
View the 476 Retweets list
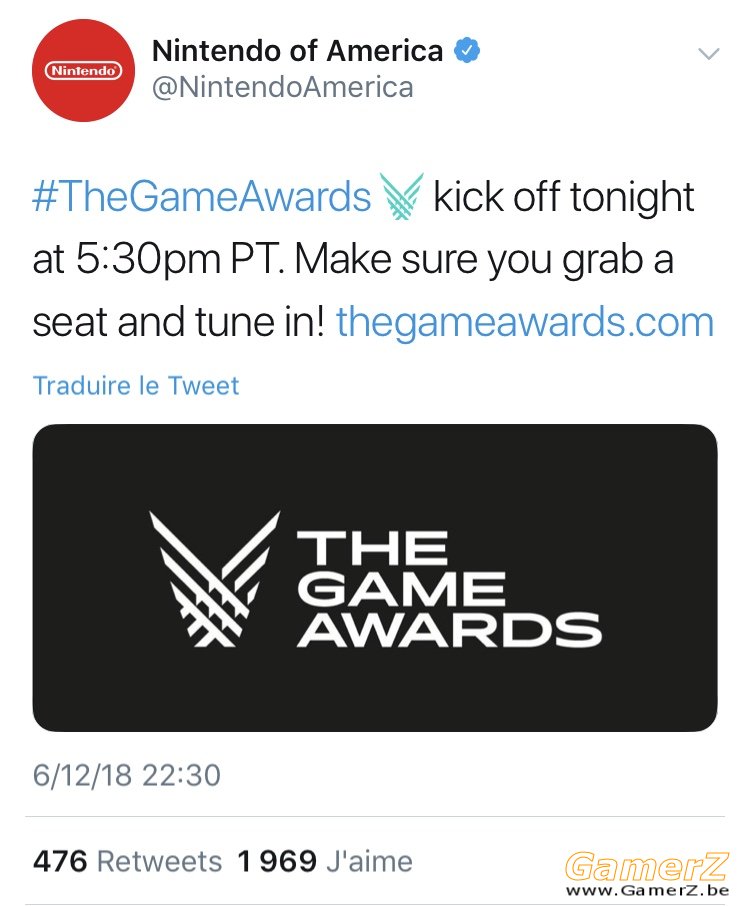tap(128, 861)
